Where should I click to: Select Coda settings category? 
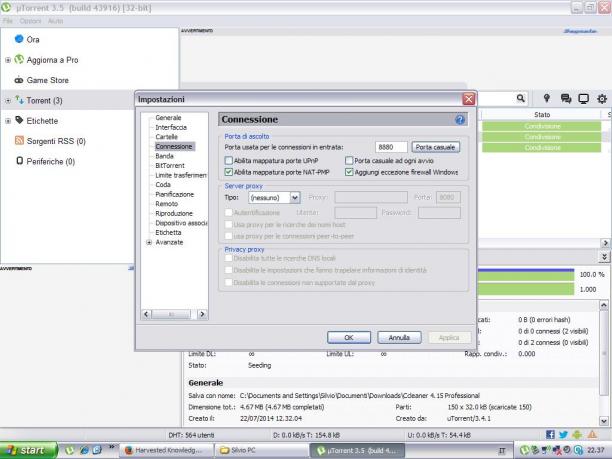[163, 185]
